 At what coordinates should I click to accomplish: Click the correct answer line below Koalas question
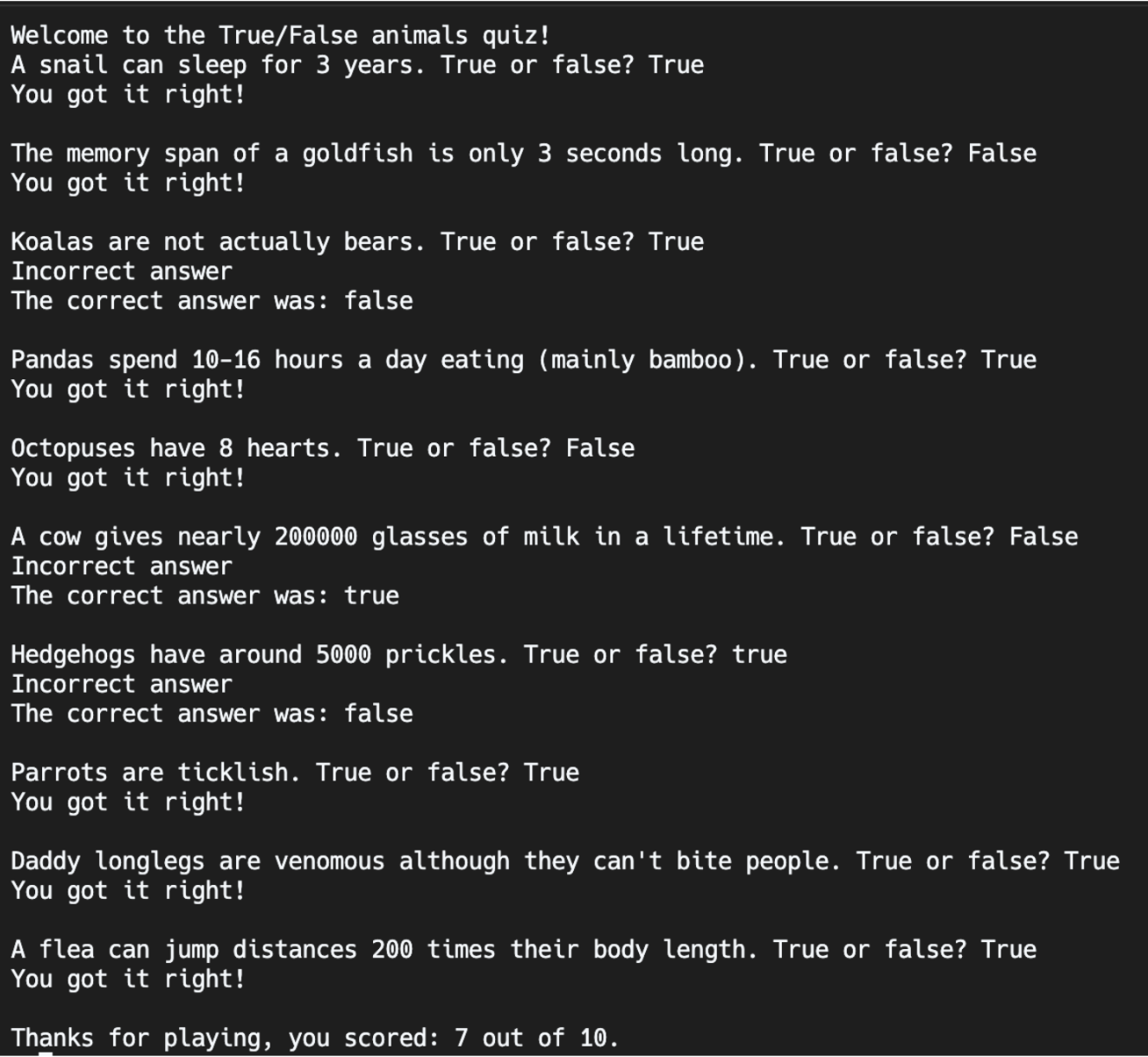[x=212, y=301]
